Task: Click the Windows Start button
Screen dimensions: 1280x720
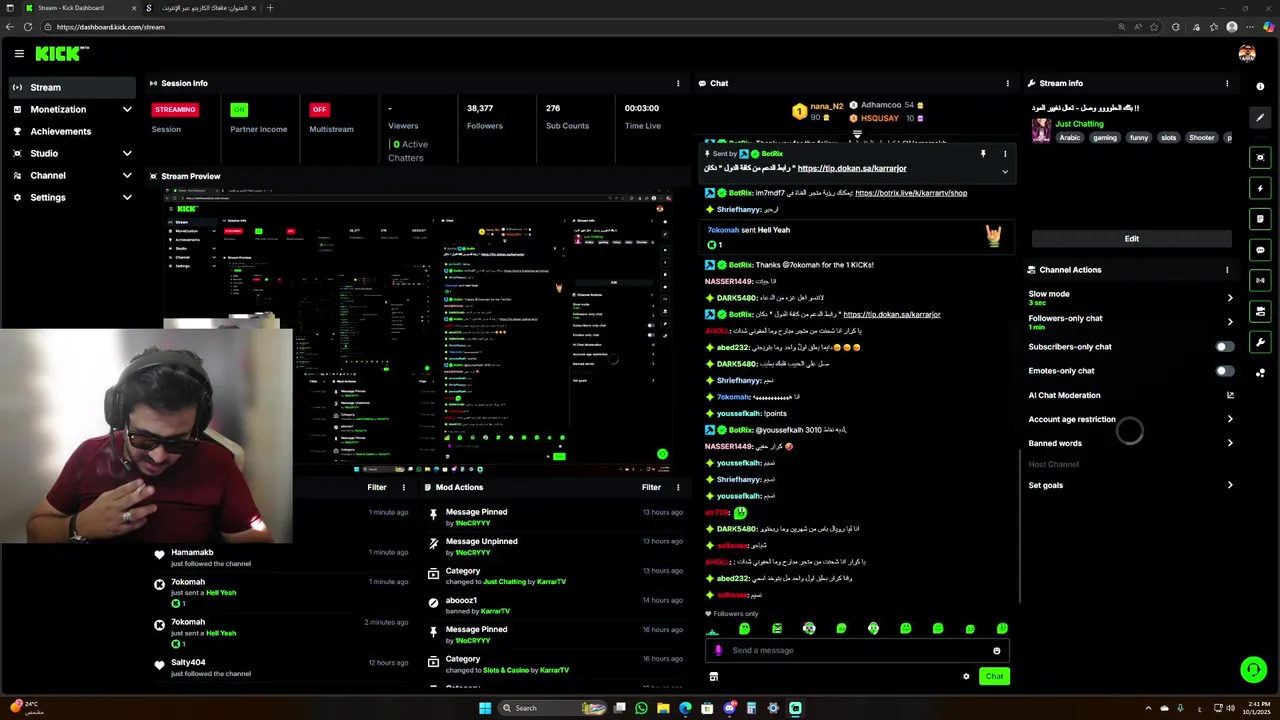Action: pyautogui.click(x=485, y=708)
